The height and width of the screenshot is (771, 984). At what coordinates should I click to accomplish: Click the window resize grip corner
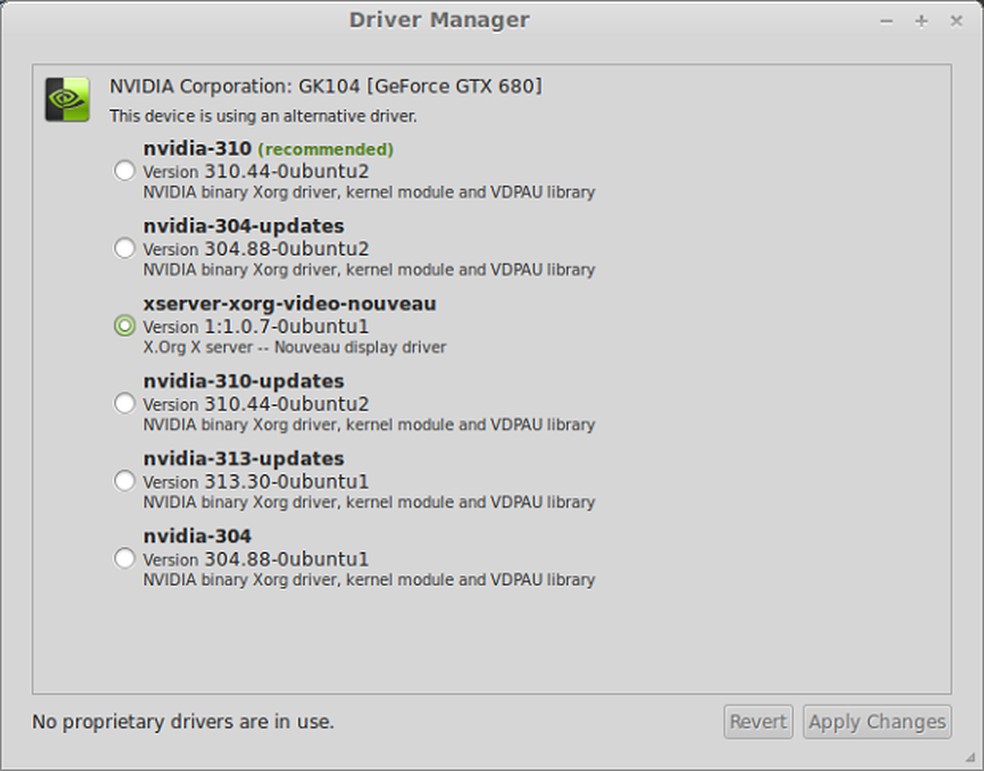click(971, 758)
